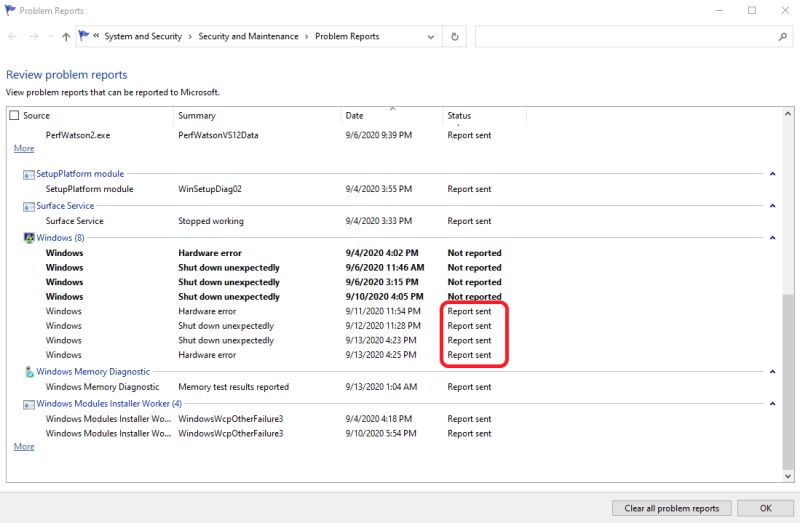
Task: Select the PerfWatson2.exe report row
Action: [268, 135]
